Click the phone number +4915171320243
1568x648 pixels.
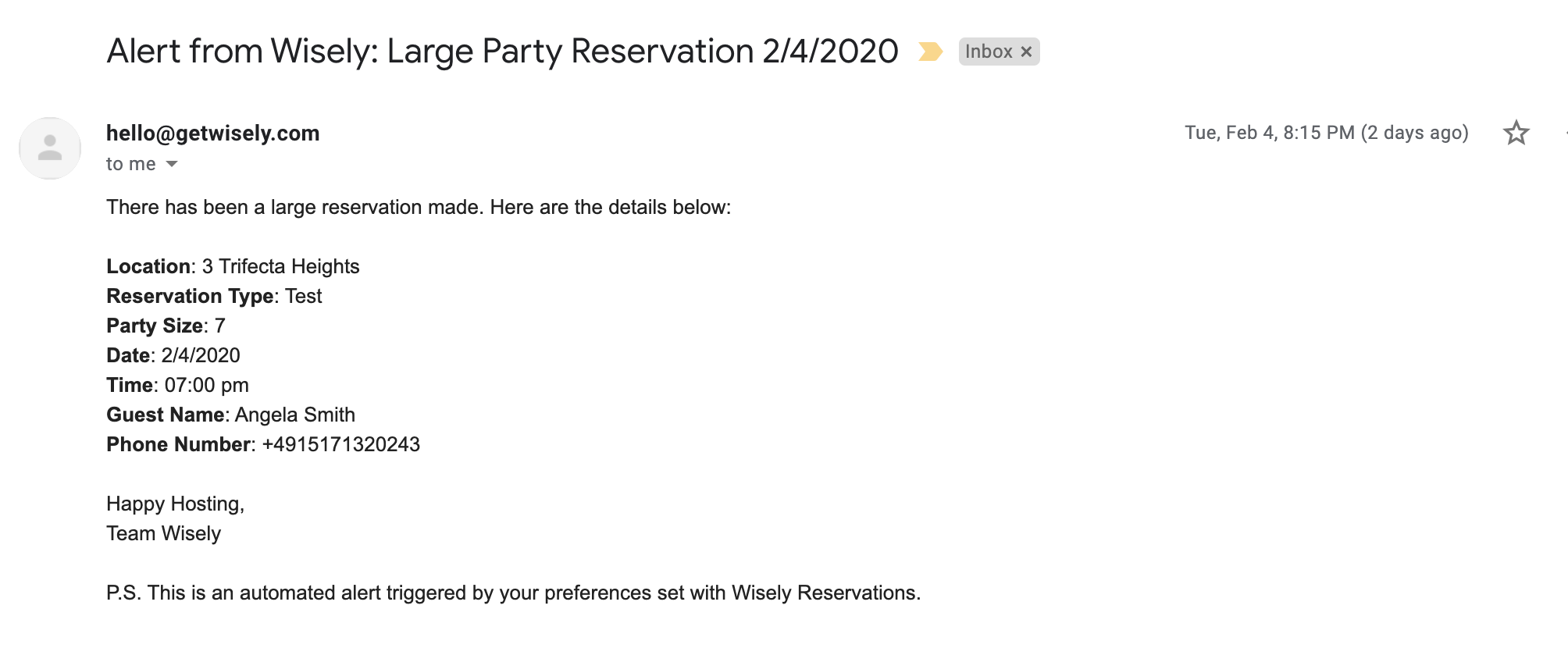point(341,444)
